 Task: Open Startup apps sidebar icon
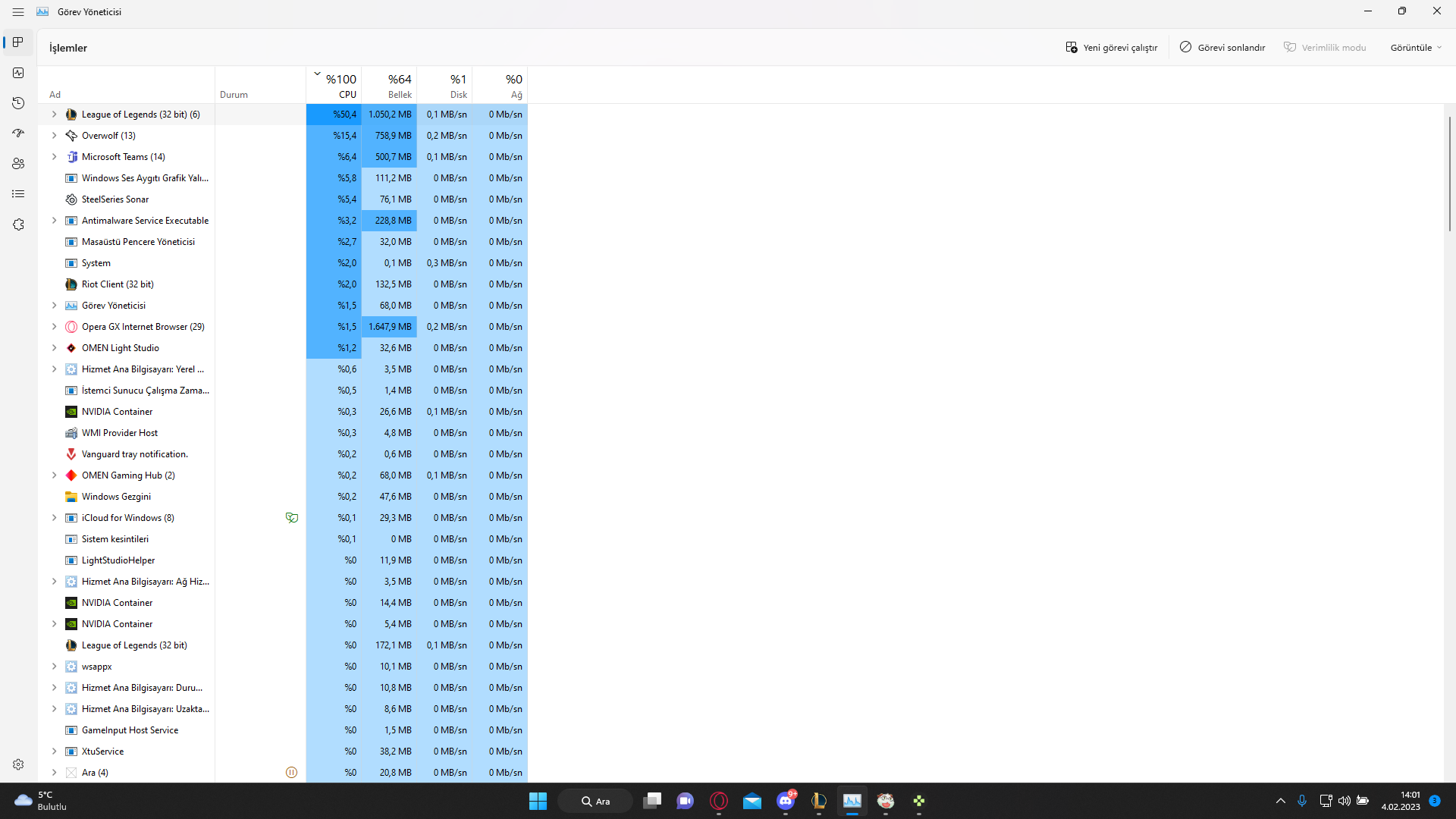[x=18, y=133]
